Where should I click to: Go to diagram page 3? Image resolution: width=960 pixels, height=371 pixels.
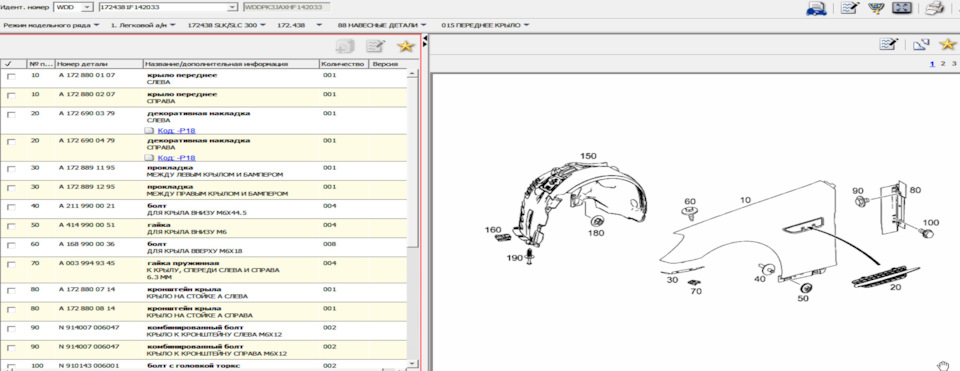(954, 64)
